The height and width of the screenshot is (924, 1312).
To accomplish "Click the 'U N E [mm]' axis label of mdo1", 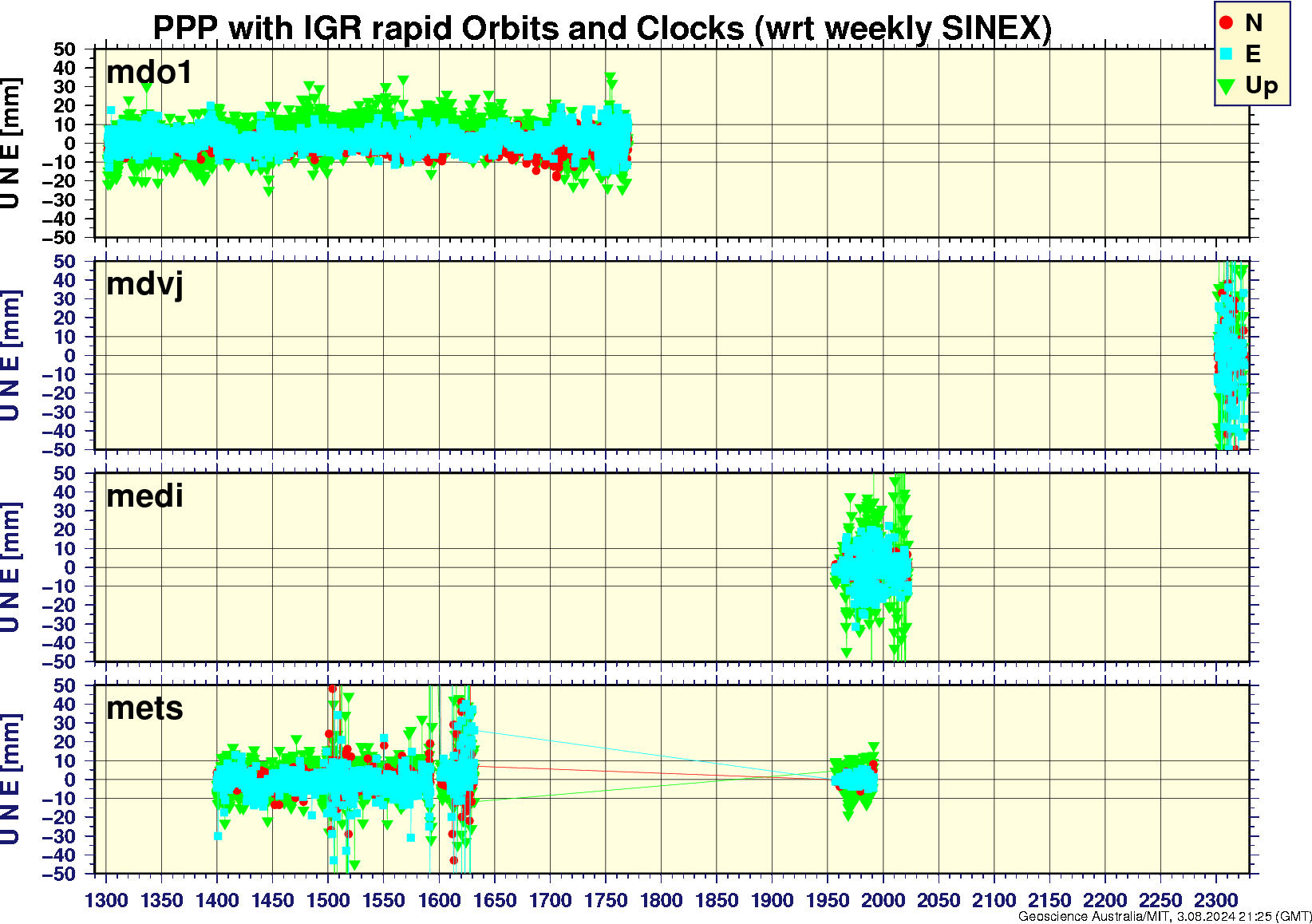I will coord(10,144).
